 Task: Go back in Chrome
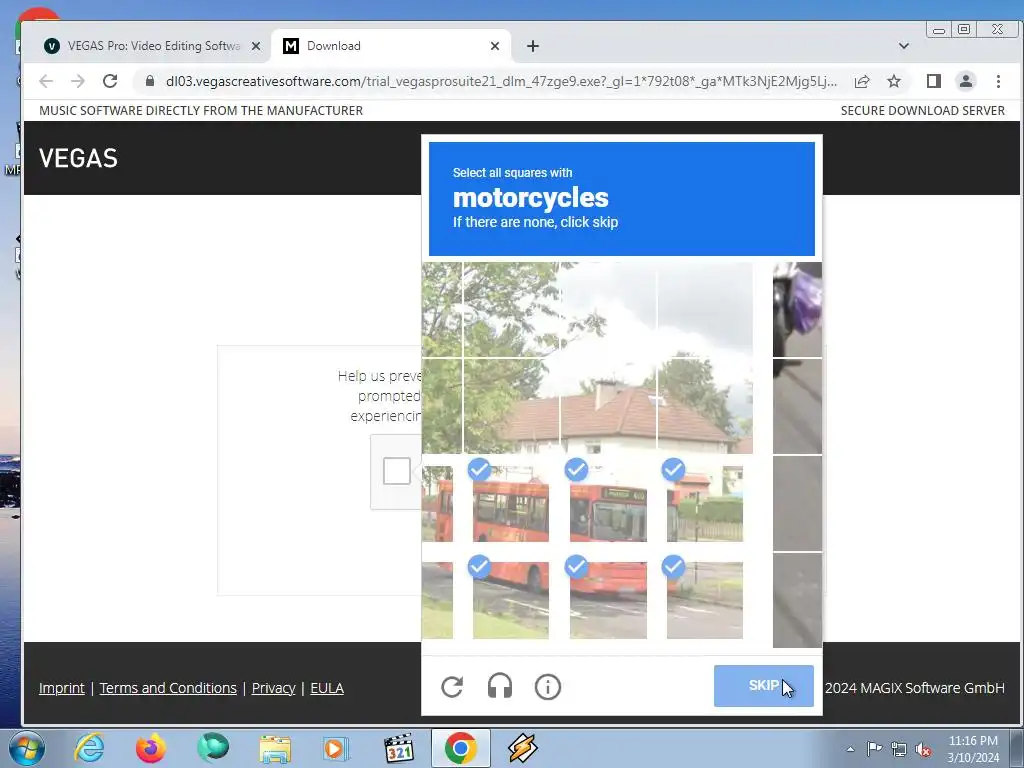[46, 81]
